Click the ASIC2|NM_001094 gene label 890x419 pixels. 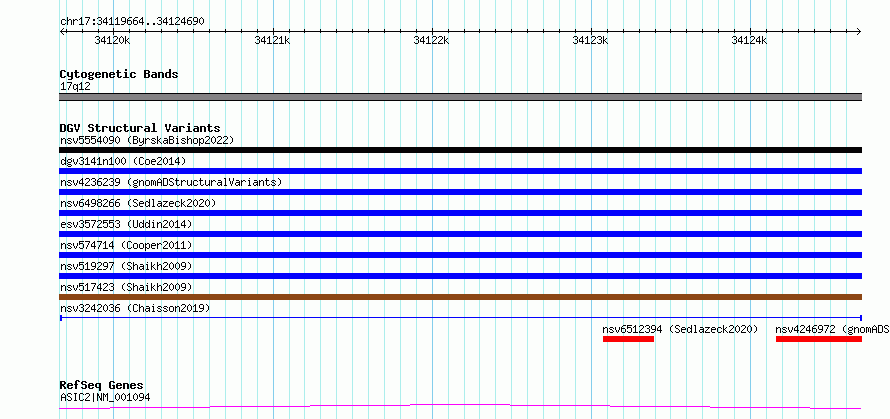tap(105, 397)
